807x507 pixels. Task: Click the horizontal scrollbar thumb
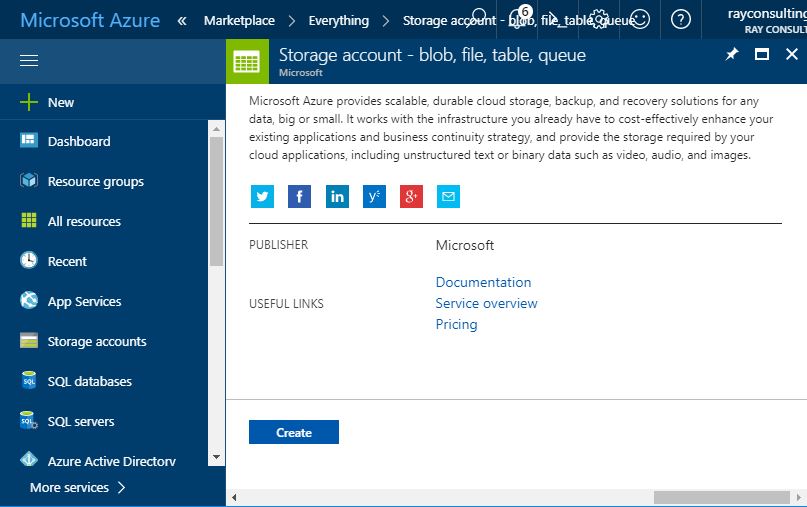pyautogui.click(x=722, y=497)
